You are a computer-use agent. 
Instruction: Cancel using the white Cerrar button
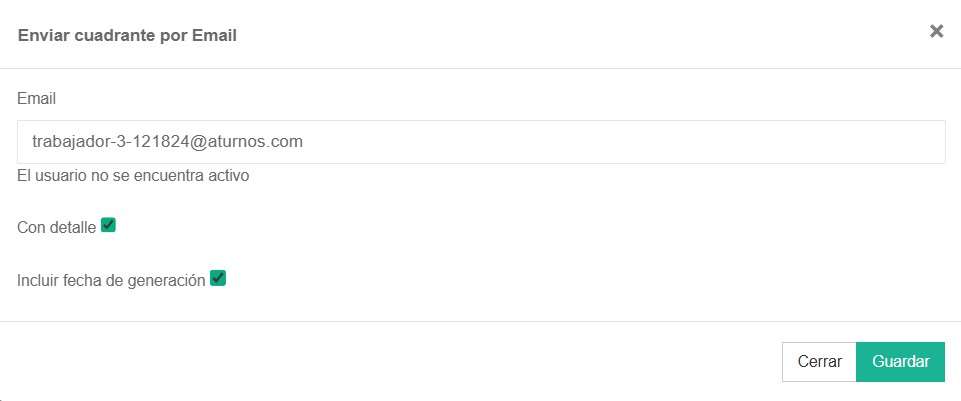pyautogui.click(x=819, y=362)
